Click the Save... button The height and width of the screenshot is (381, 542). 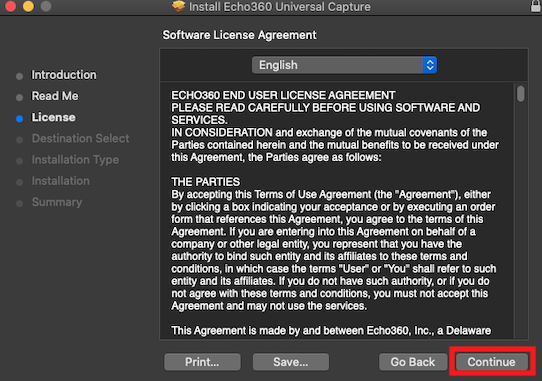pyautogui.click(x=291, y=362)
